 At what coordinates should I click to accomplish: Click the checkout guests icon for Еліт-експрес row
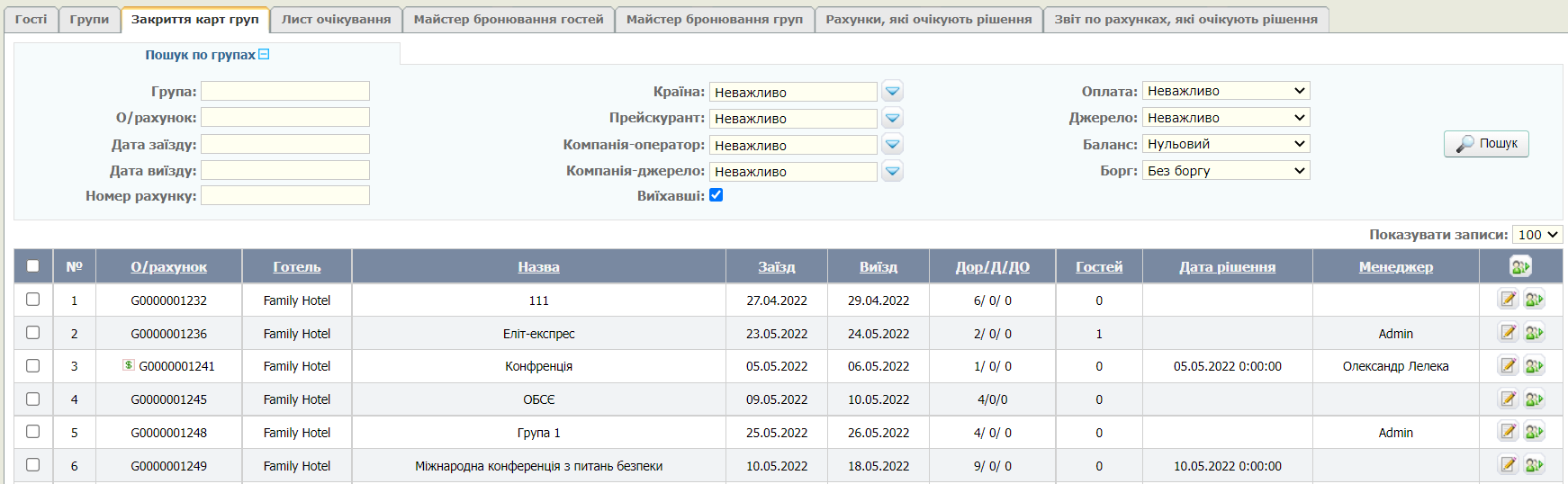[1534, 333]
